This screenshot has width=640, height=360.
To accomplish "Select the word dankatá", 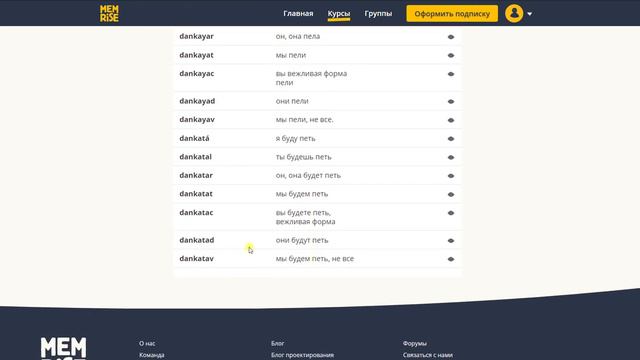I will pyautogui.click(x=194, y=138).
